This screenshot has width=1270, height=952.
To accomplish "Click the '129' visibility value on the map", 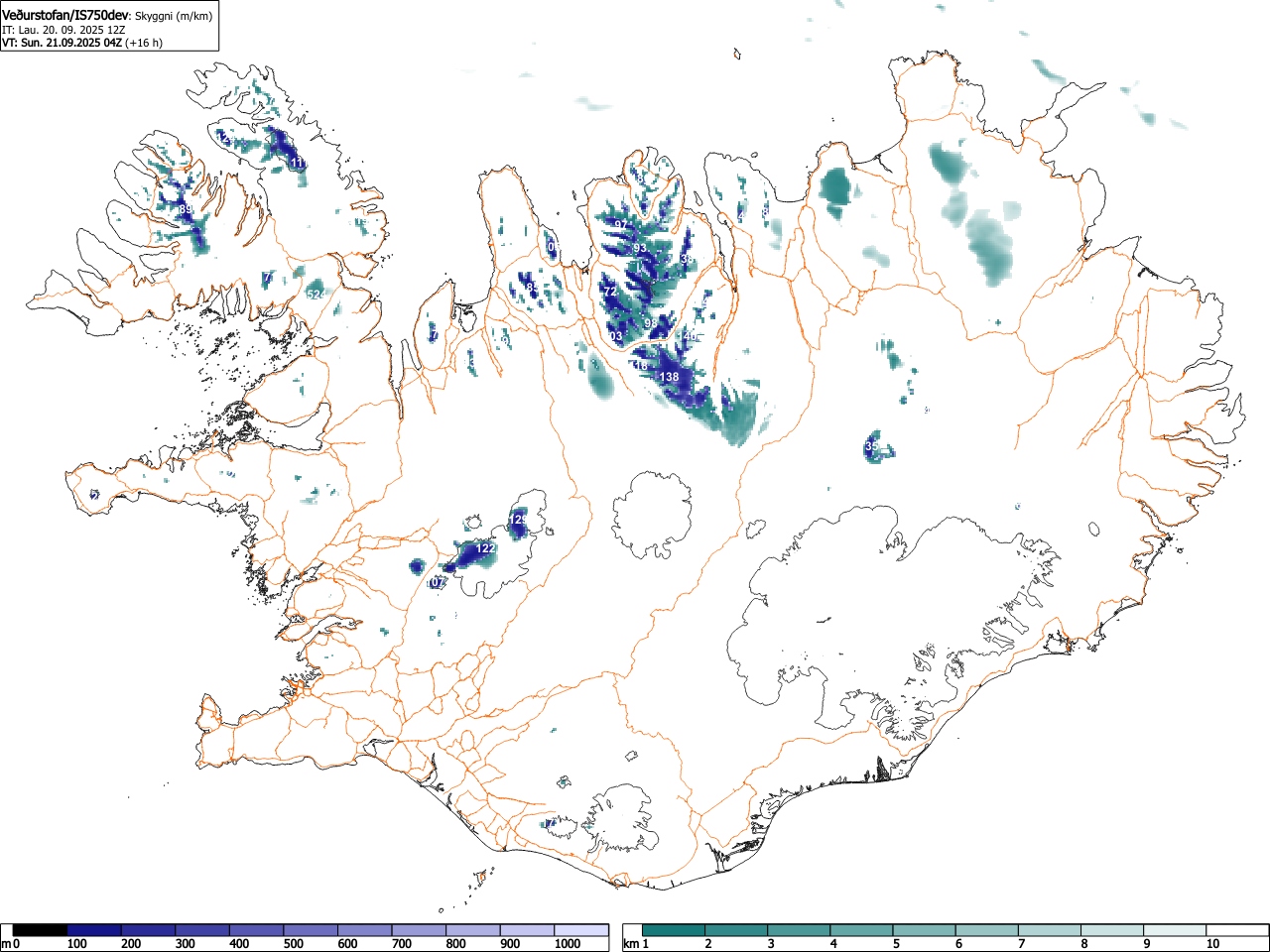I will point(518,520).
